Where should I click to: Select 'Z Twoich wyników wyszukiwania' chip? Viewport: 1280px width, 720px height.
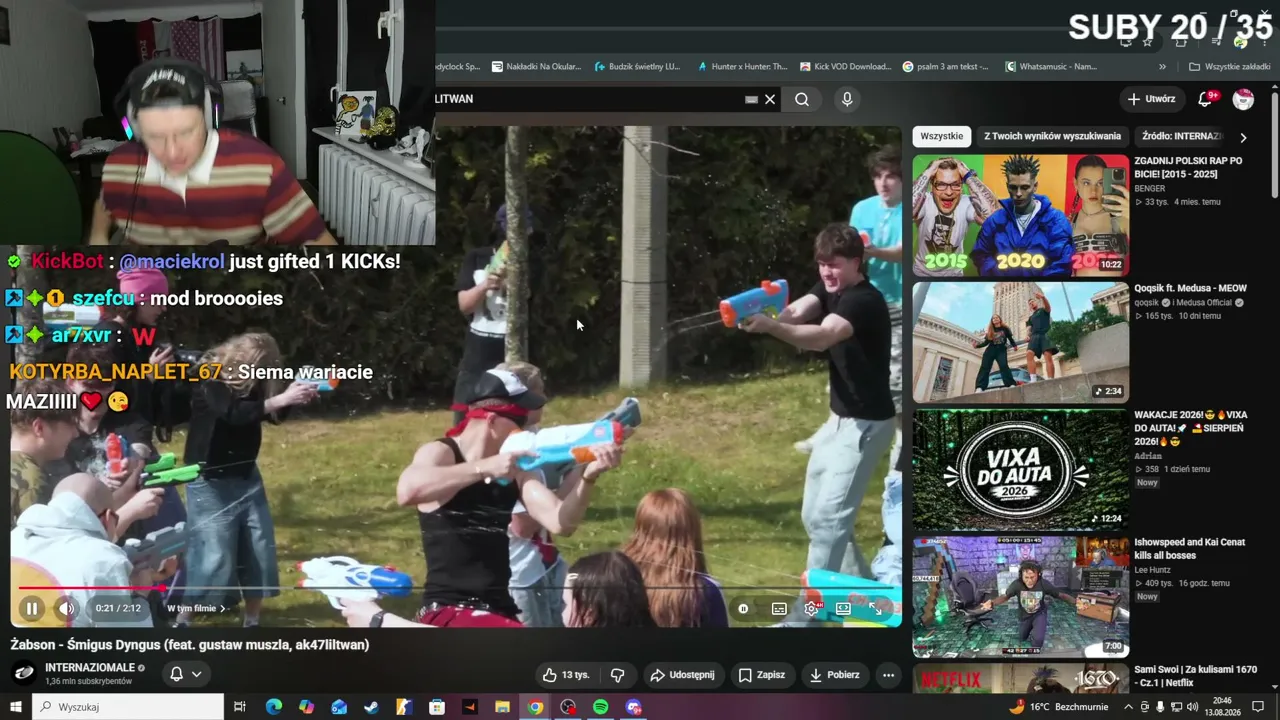1052,136
